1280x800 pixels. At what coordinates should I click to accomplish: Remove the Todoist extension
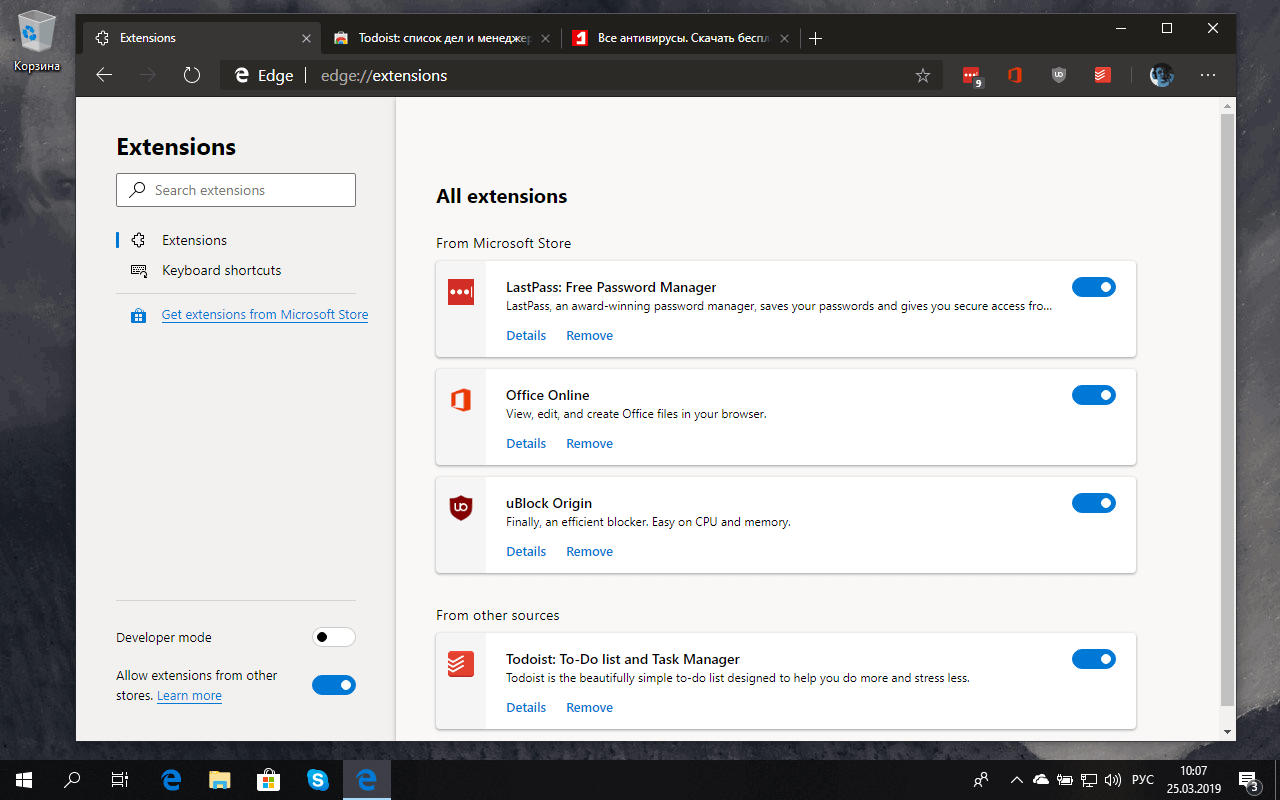click(x=589, y=707)
